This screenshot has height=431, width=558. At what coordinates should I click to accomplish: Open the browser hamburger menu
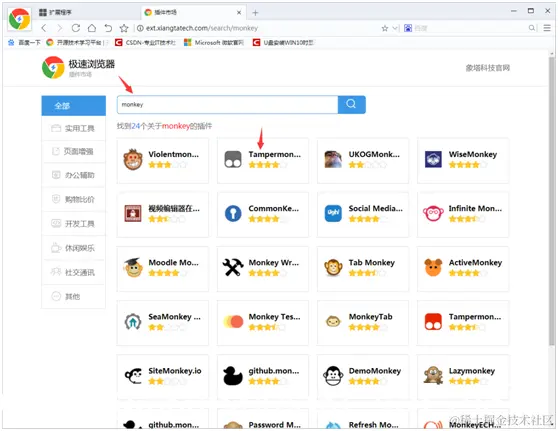tap(547, 28)
